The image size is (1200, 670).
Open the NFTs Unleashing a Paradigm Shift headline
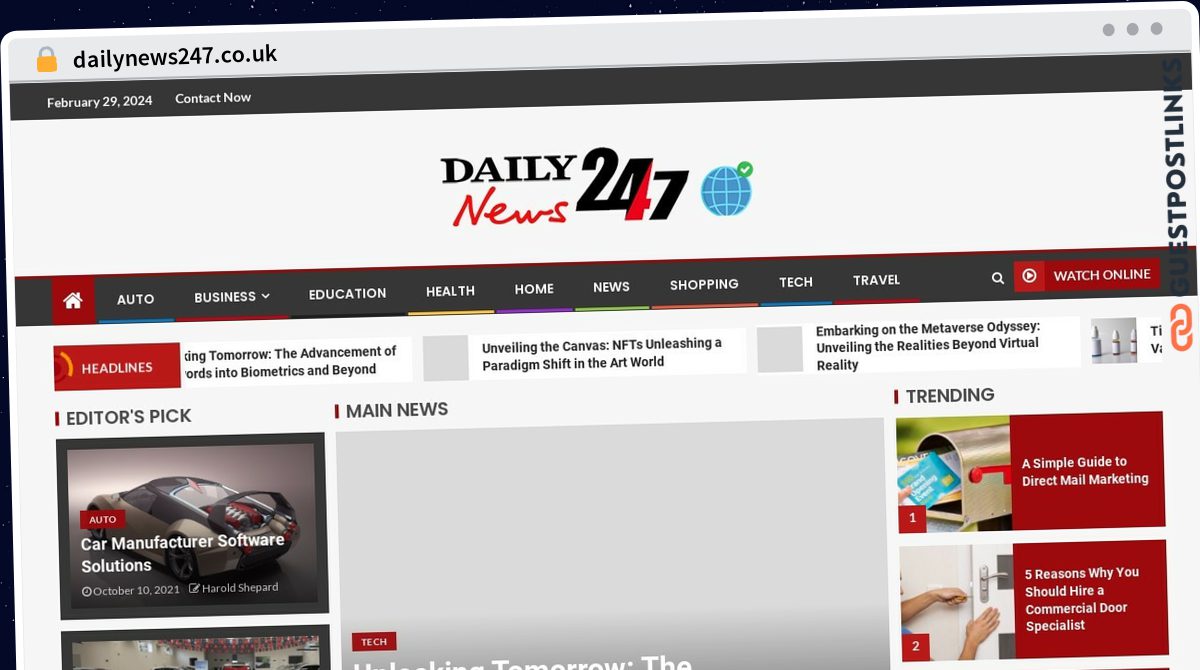(x=602, y=353)
